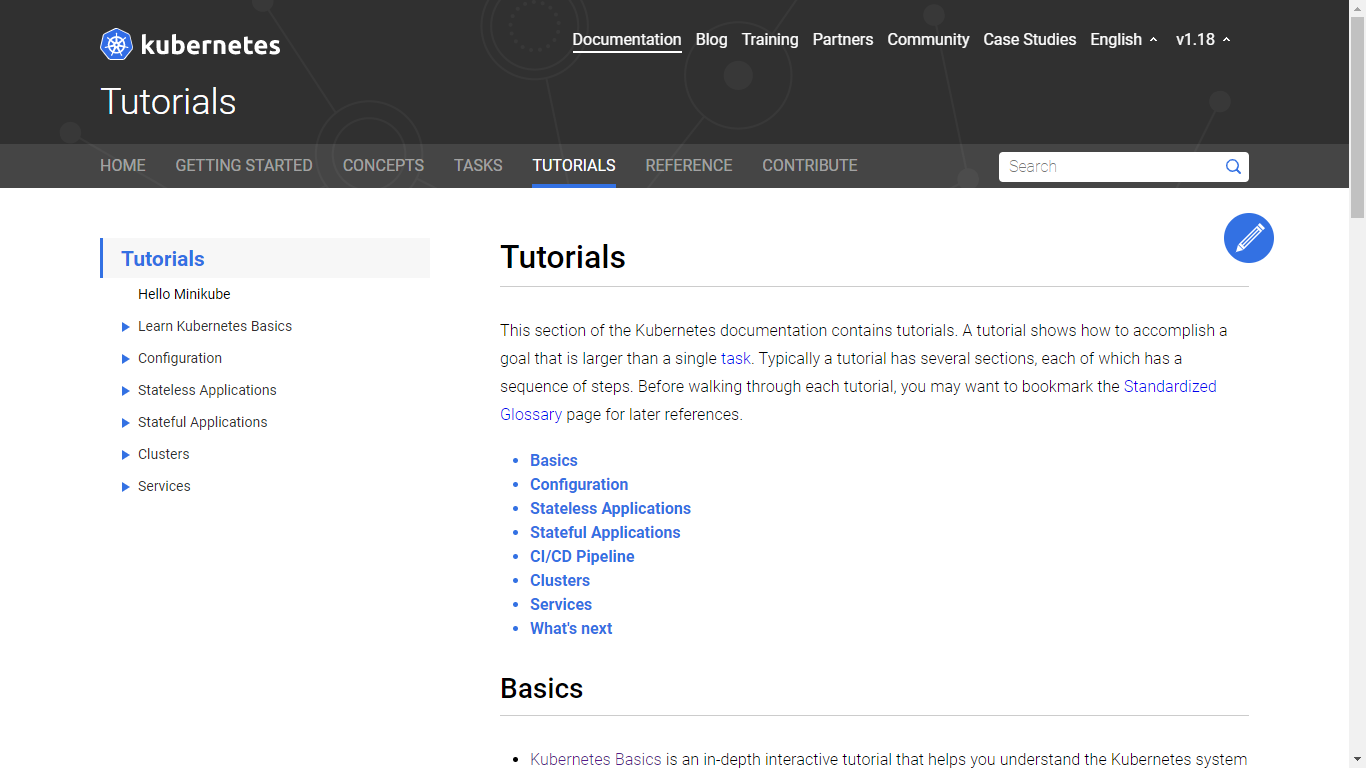Expand Stateless Applications in the sidebar
The image size is (1366, 768).
126,391
